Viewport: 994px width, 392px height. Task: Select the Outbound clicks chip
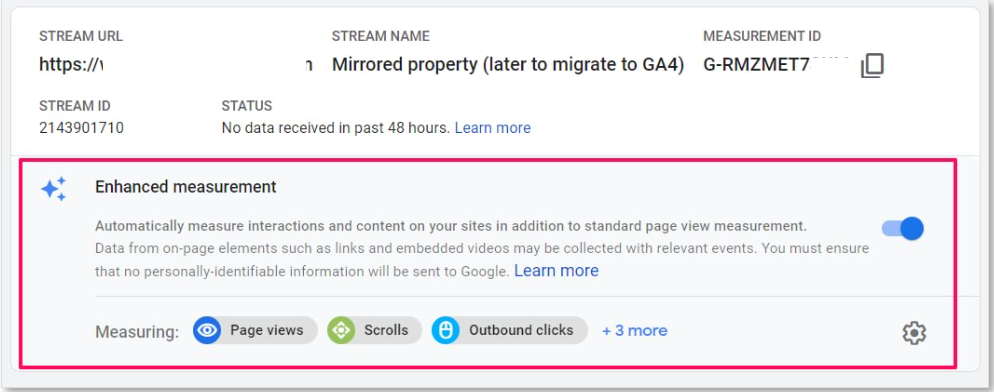tap(510, 330)
